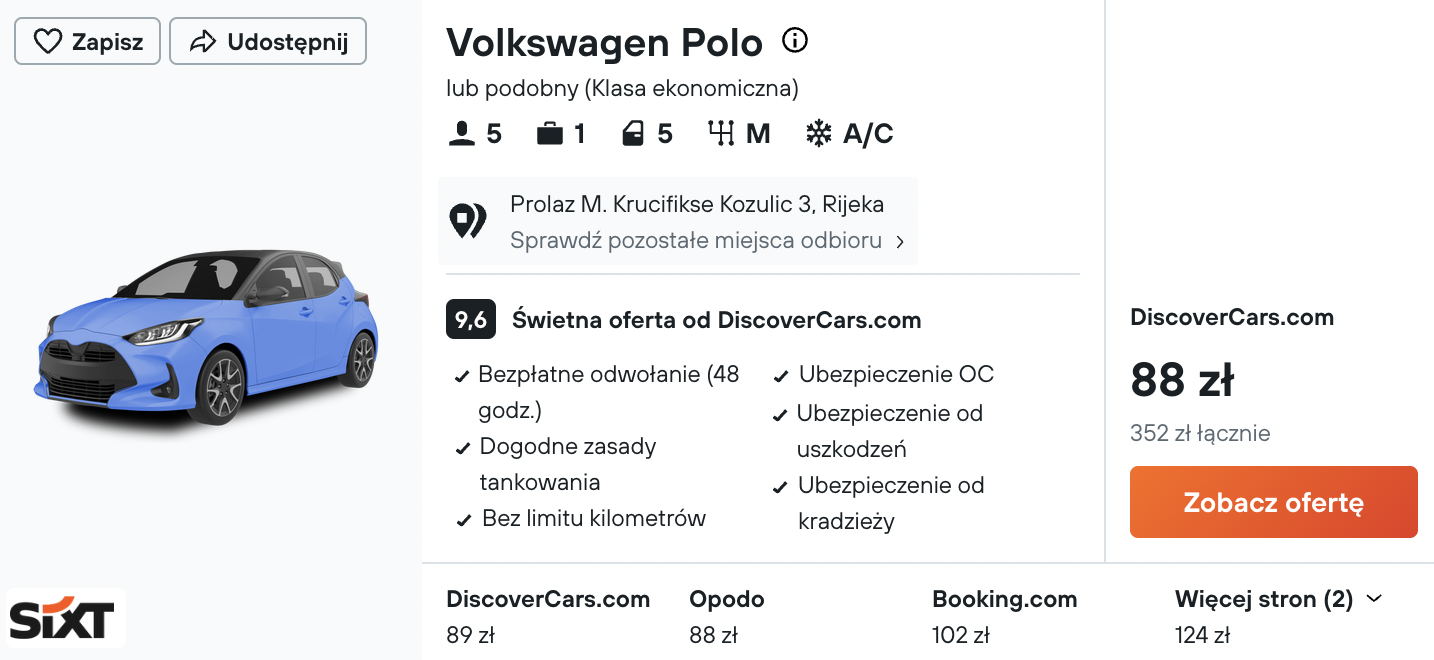Viewport: 1434px width, 660px height.
Task: Click the manual gearbox icon
Action: point(721,134)
